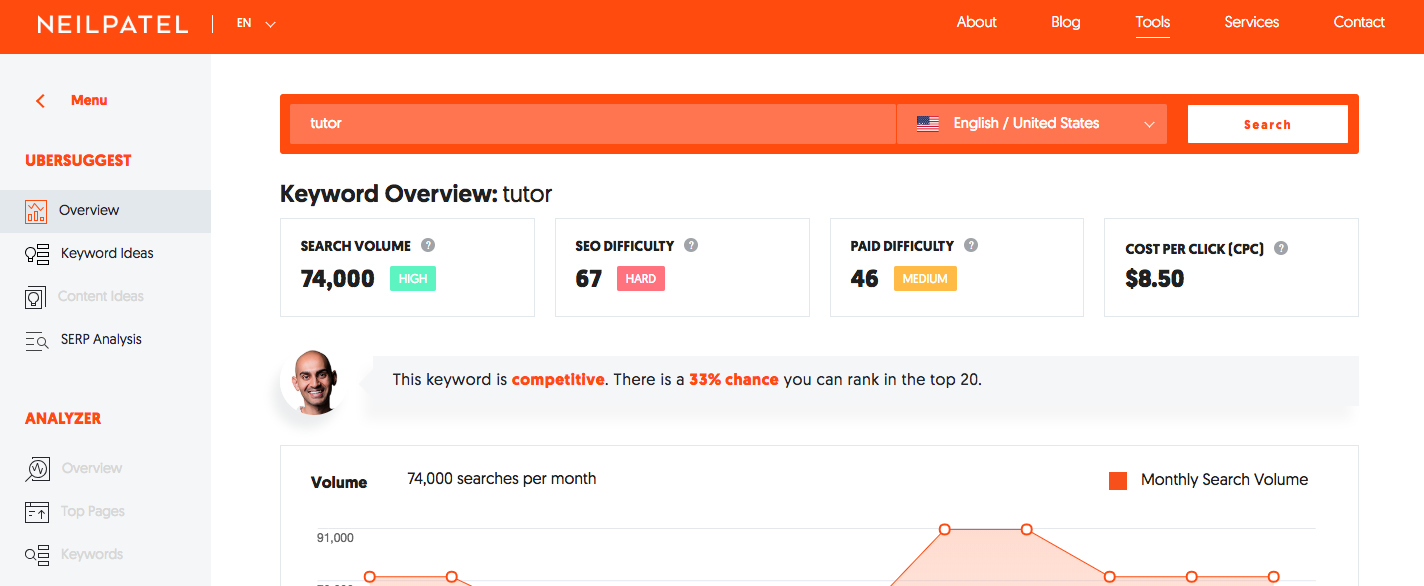The width and height of the screenshot is (1424, 586).
Task: Click the Top Pages icon under Analyzer
Action: [x=37, y=512]
